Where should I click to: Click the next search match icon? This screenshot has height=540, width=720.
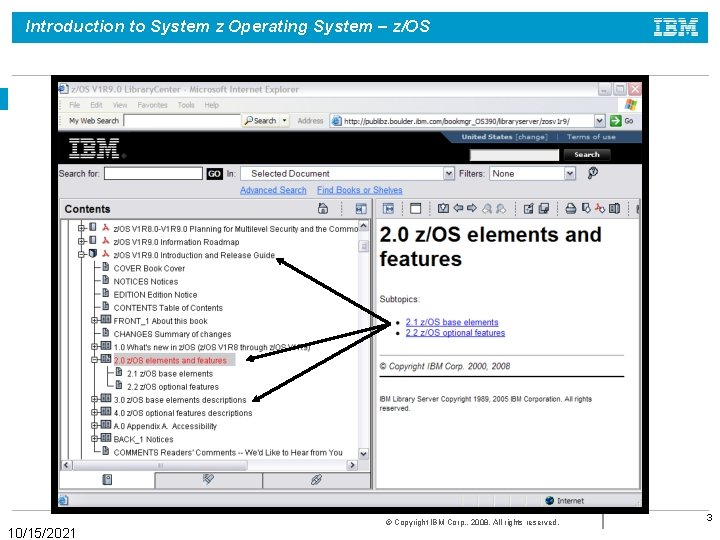(501, 209)
